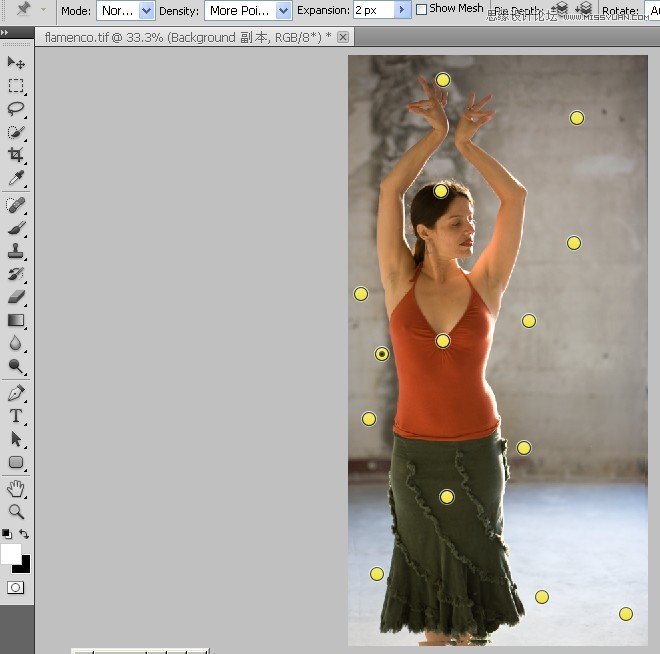Toggle Quick Mask mode
The width and height of the screenshot is (660, 654).
(16, 588)
